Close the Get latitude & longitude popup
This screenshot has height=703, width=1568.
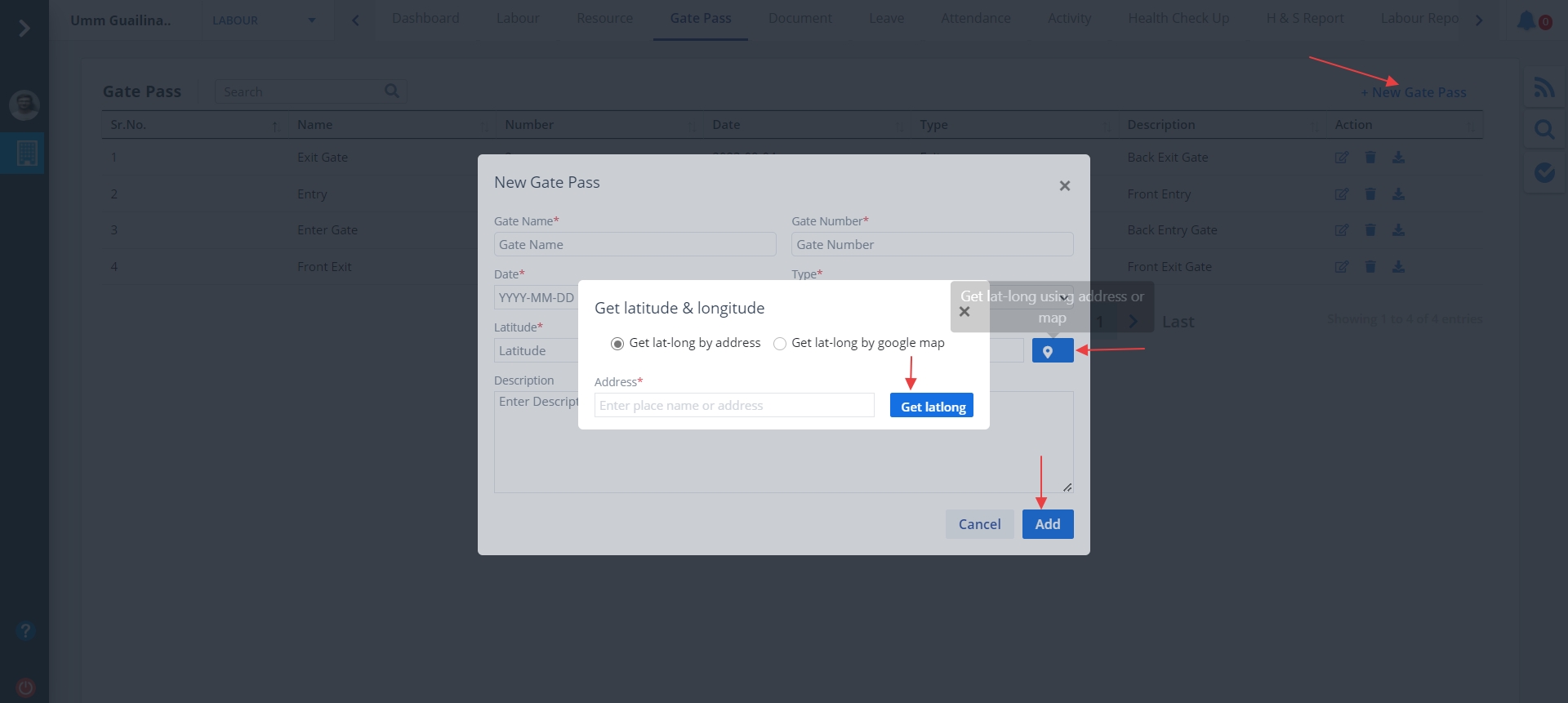(x=964, y=312)
